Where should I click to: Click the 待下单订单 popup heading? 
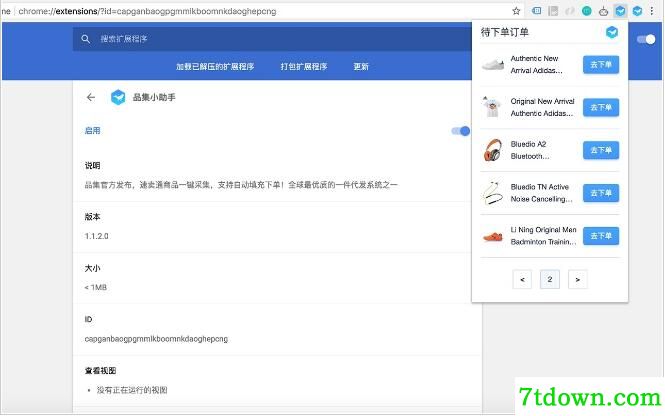pyautogui.click(x=505, y=32)
